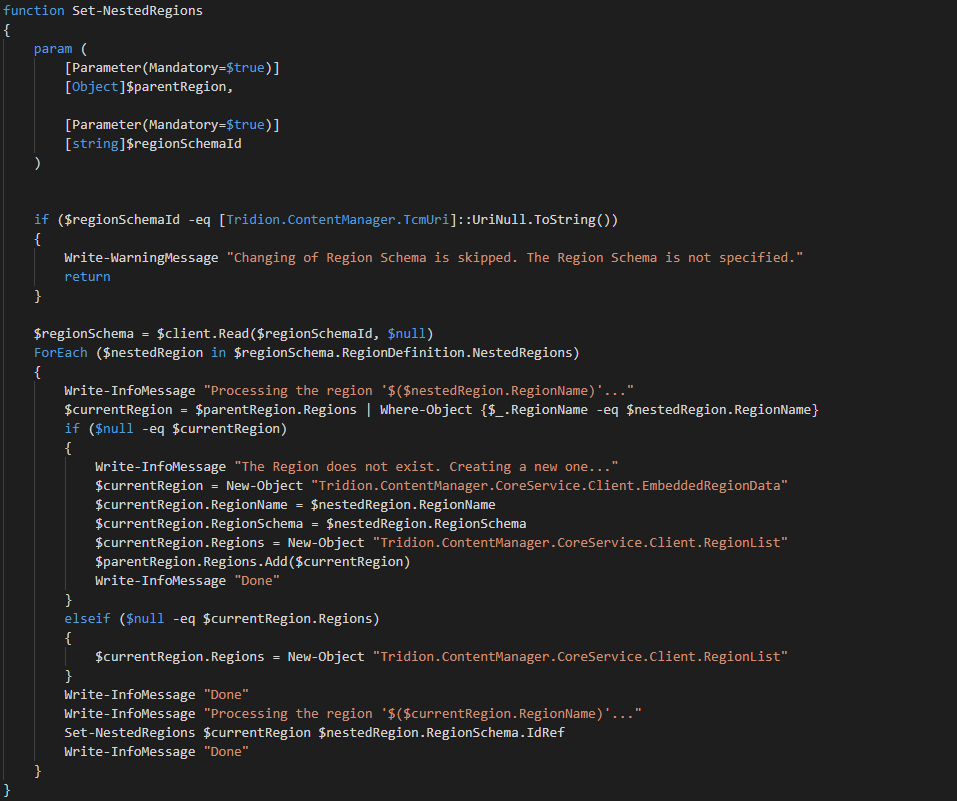The image size is (957, 801).
Task: Click the Write-WarningMessage command
Action: 141,258
